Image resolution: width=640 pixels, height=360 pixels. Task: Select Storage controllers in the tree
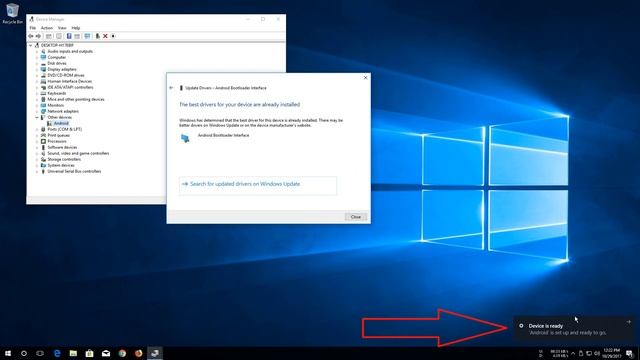pyautogui.click(x=64, y=160)
